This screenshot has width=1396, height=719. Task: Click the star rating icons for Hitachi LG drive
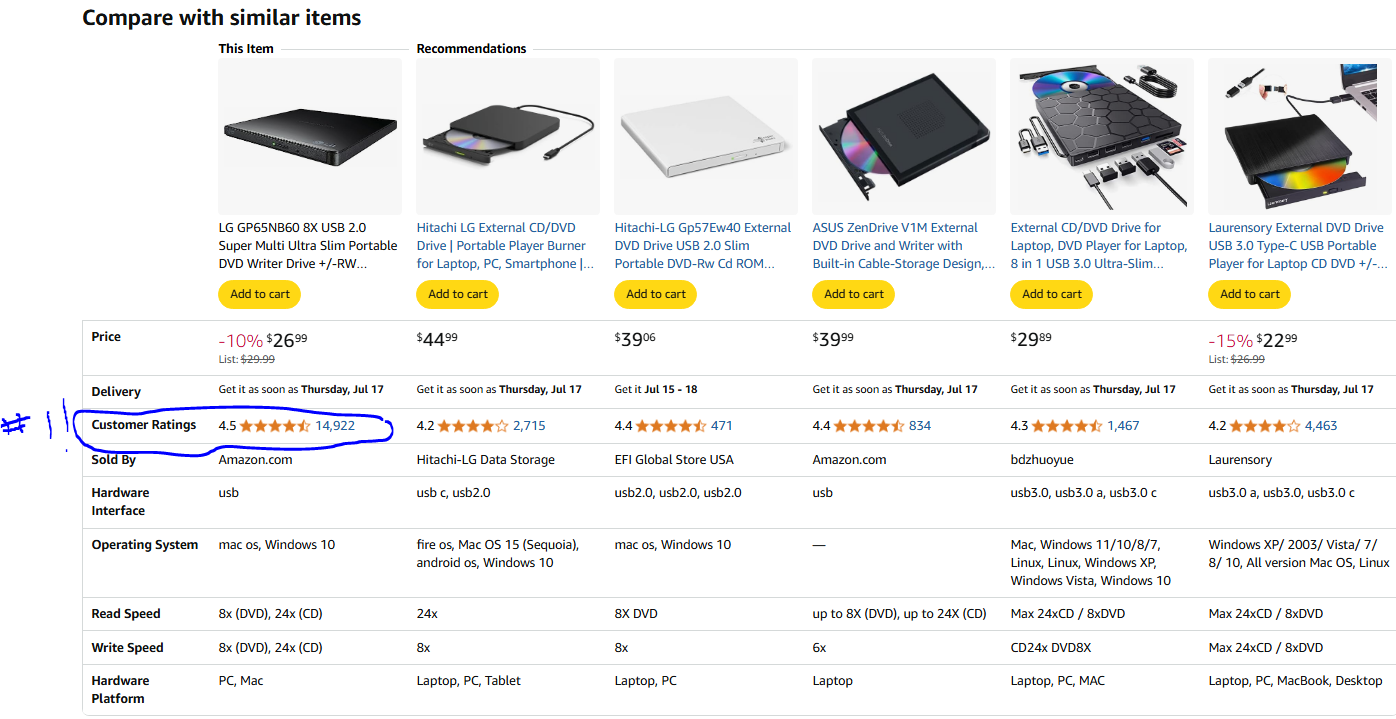473,426
